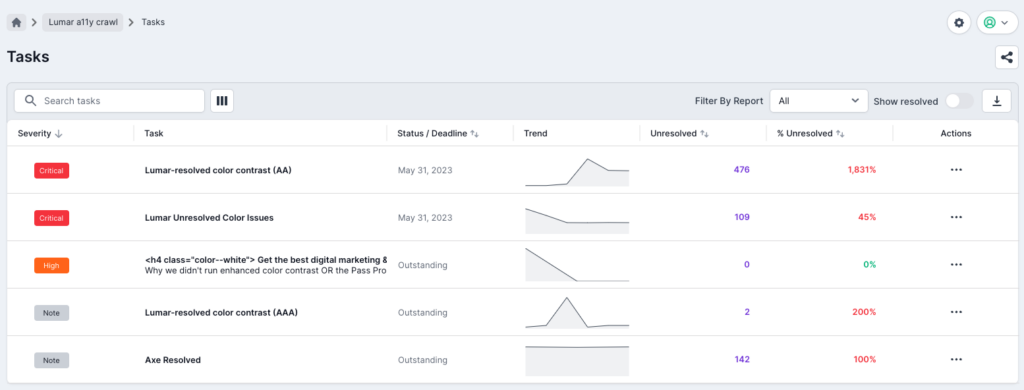Open the Axe Resolved task
Image resolution: width=1024 pixels, height=390 pixels.
coord(172,360)
